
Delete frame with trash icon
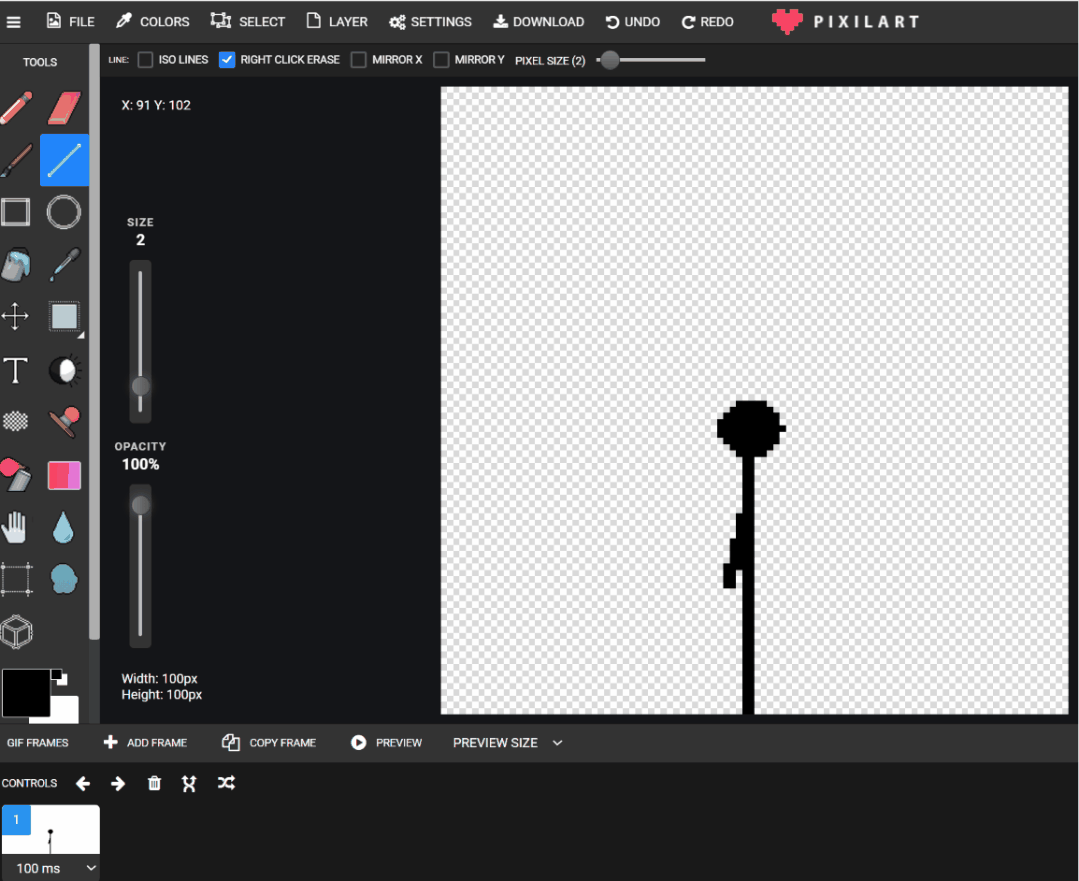(154, 783)
